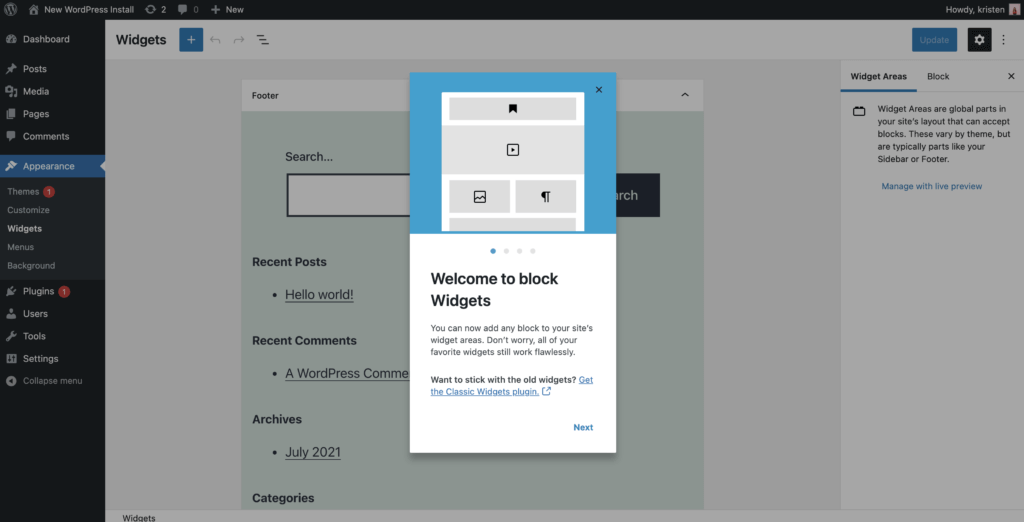Close the settings sidebar panel

coord(1011,76)
